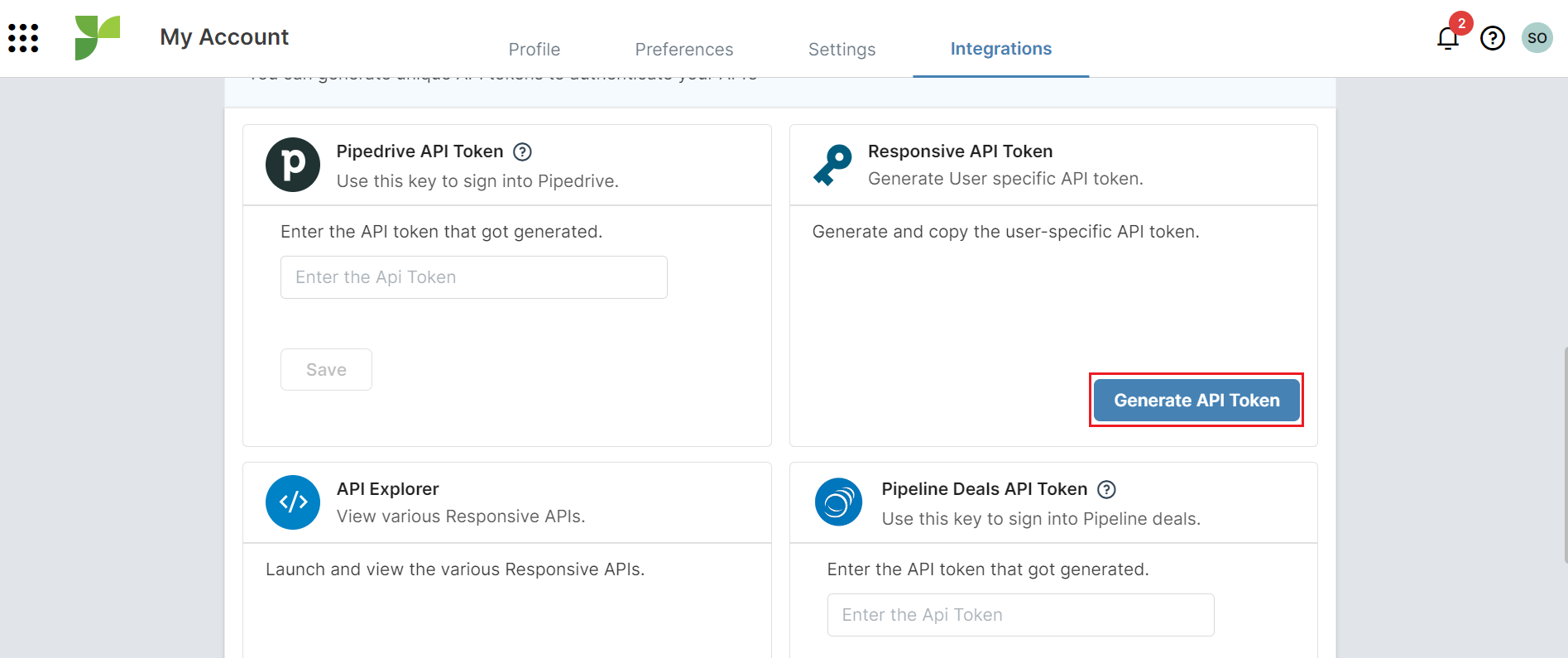Click help icon next to Pipeline Deals API Token
This screenshot has width=1568, height=658.
pos(1106,489)
